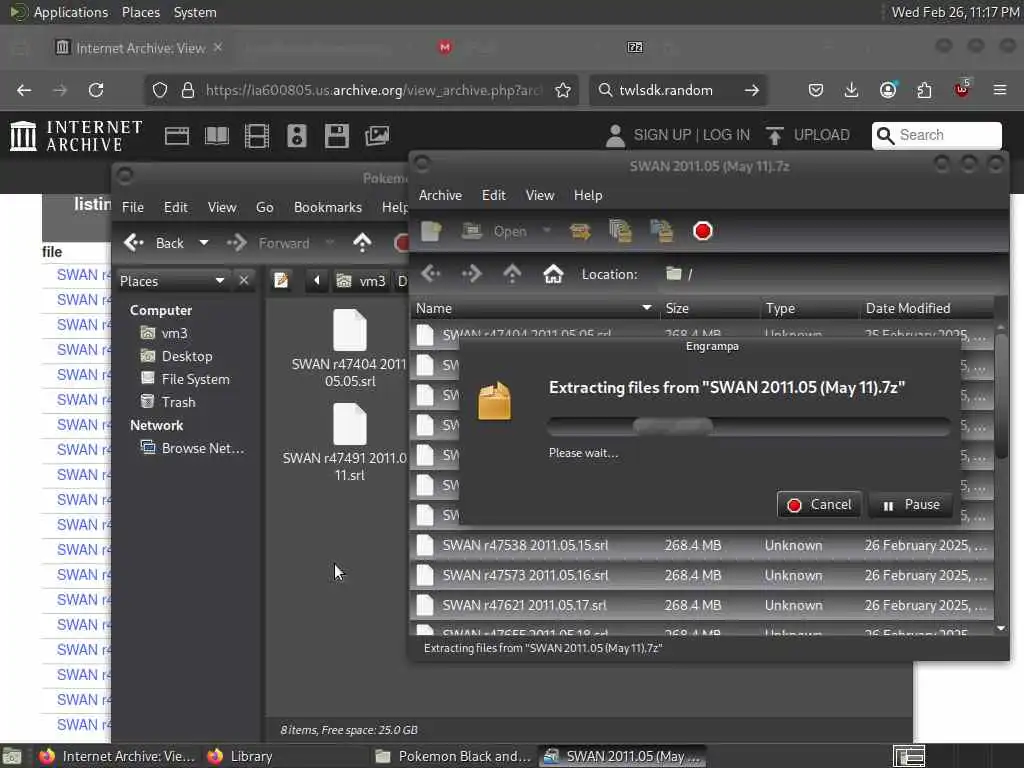Open the File menu in file manager
This screenshot has height=768, width=1024.
pyautogui.click(x=133, y=207)
